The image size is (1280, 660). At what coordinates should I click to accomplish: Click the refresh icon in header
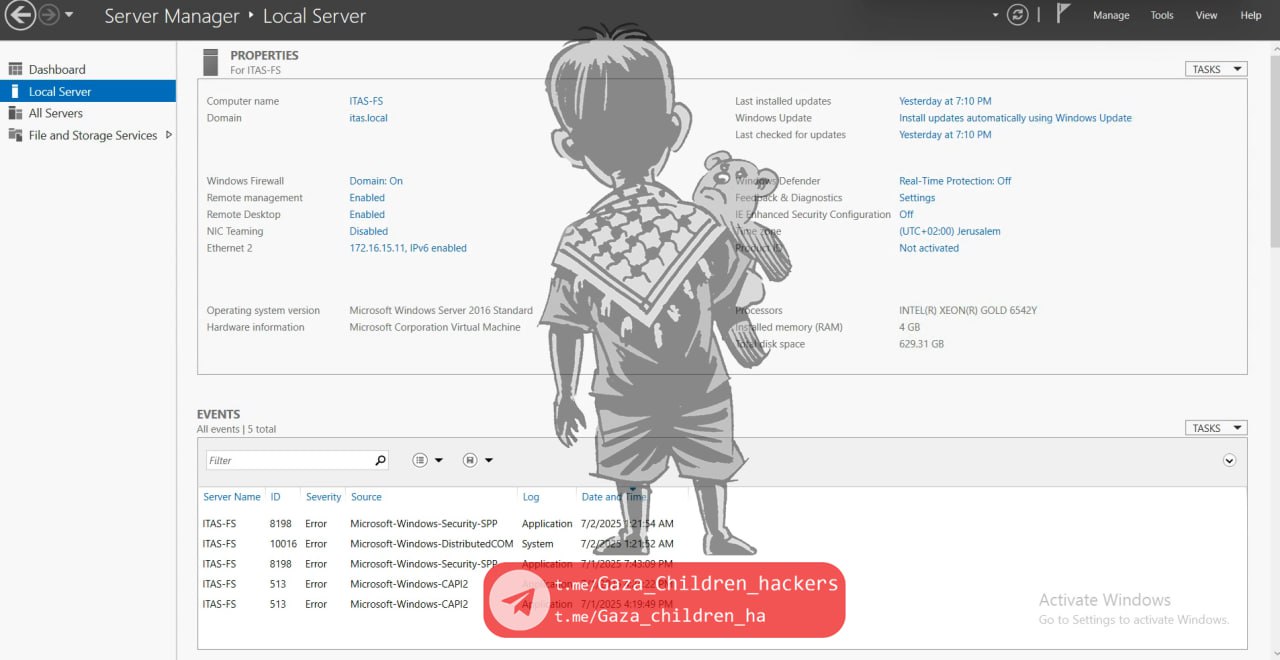(1018, 15)
